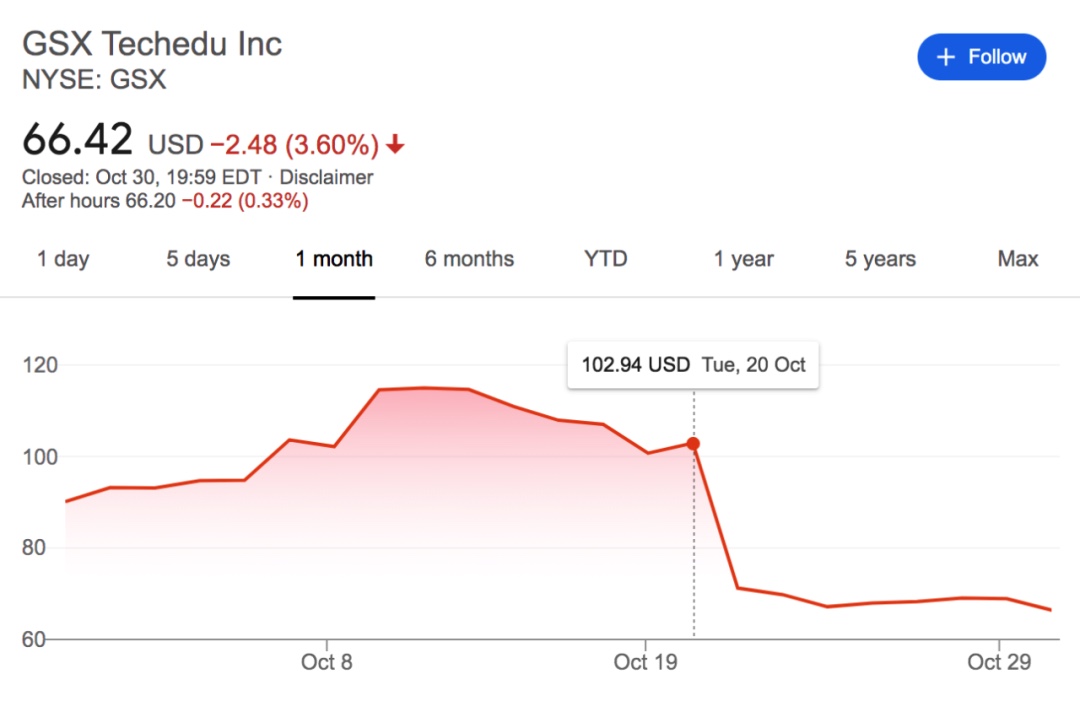Click the Oct 29 axis label
Image resolution: width=1080 pixels, height=701 pixels.
point(998,662)
